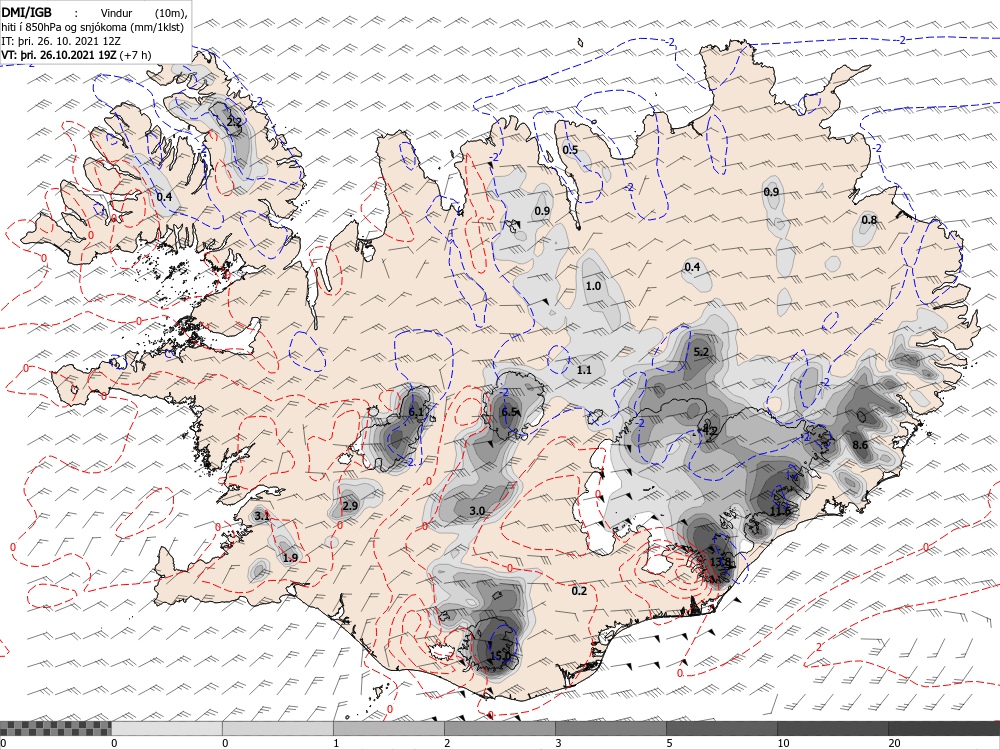
Task: Click legend swatch between 1 and 2
Action: 389,728
